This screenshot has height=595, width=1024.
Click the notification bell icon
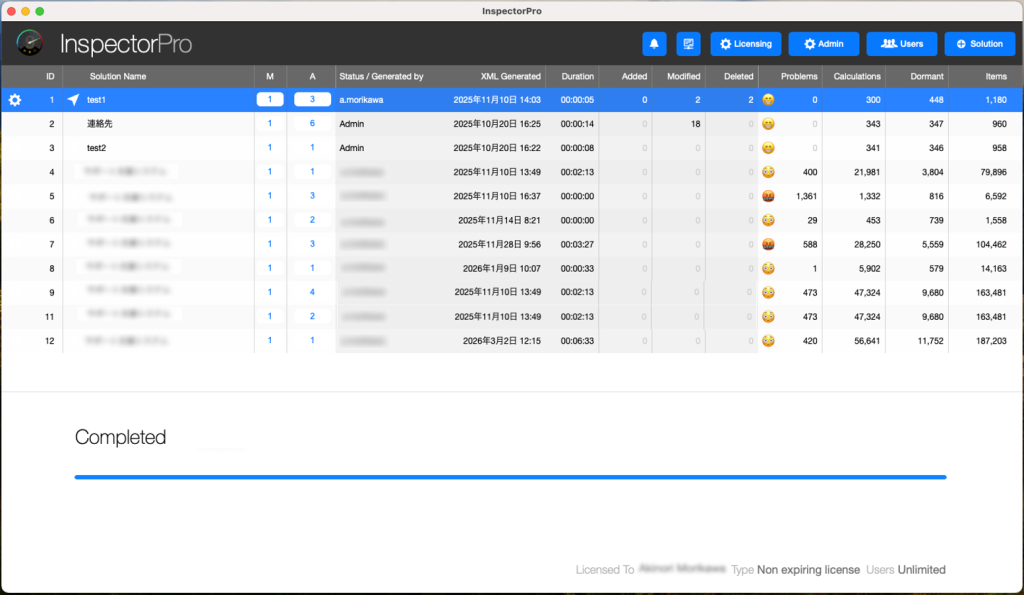654,44
